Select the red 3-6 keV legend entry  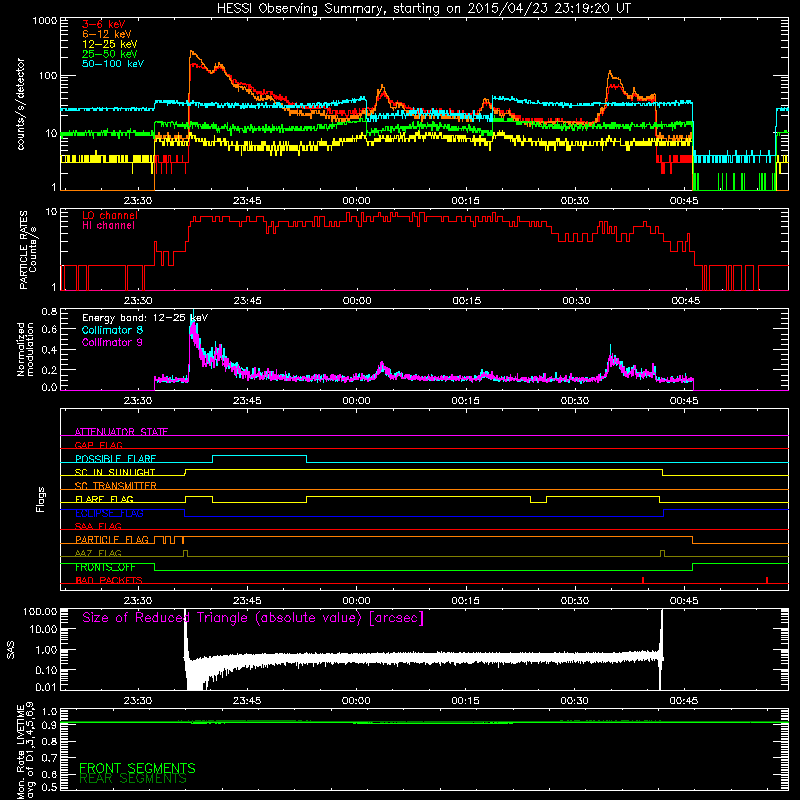pyautogui.click(x=104, y=24)
